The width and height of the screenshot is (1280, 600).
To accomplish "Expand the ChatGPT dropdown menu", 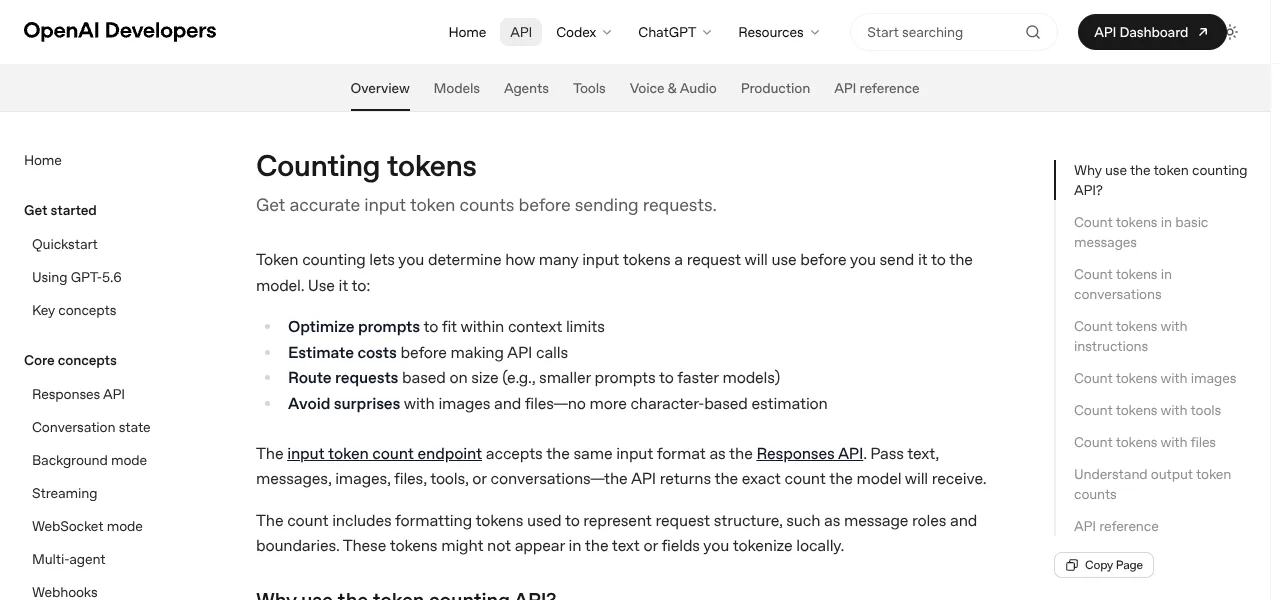I will pos(675,32).
